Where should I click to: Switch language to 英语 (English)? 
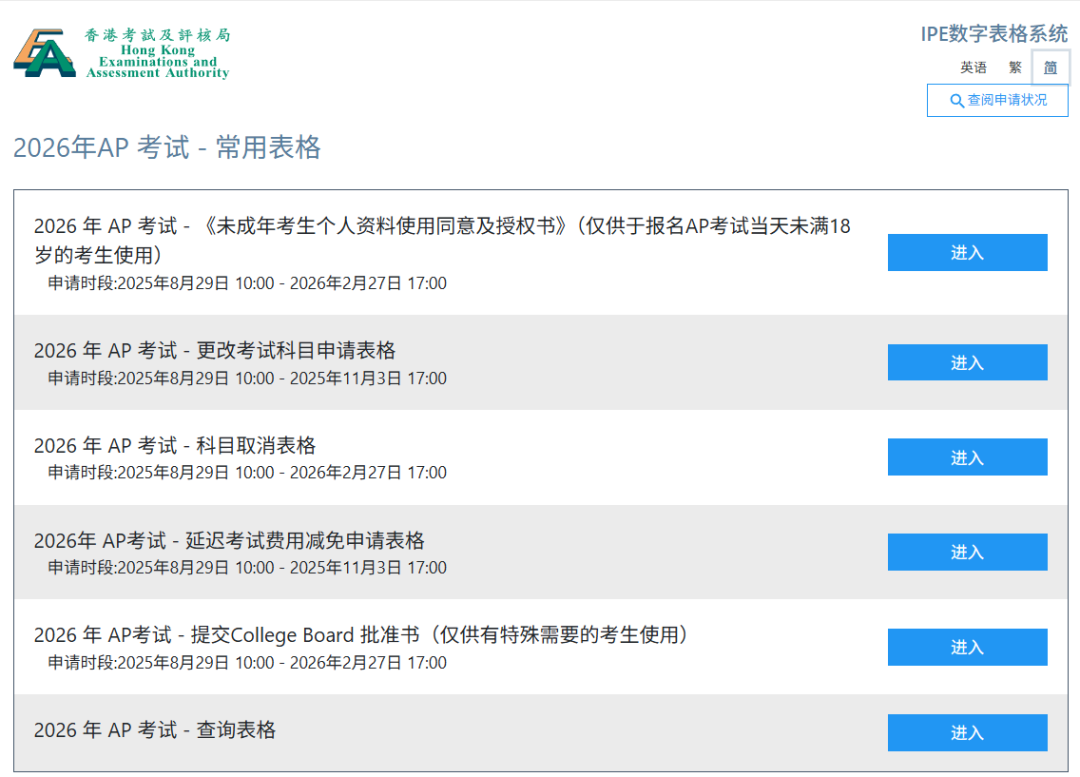click(971, 67)
